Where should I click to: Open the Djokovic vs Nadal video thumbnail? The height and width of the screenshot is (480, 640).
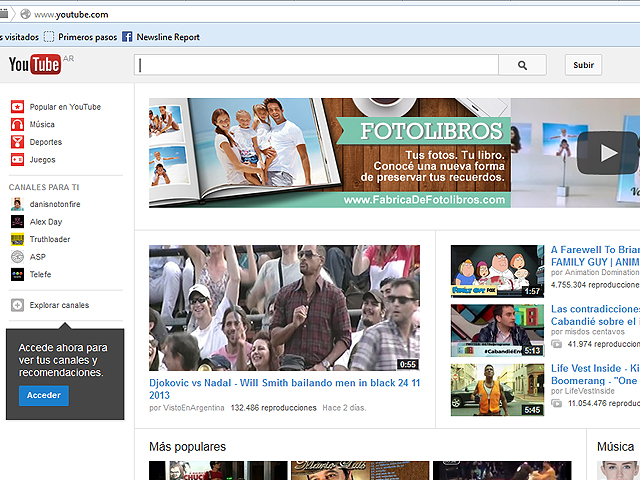click(x=284, y=308)
